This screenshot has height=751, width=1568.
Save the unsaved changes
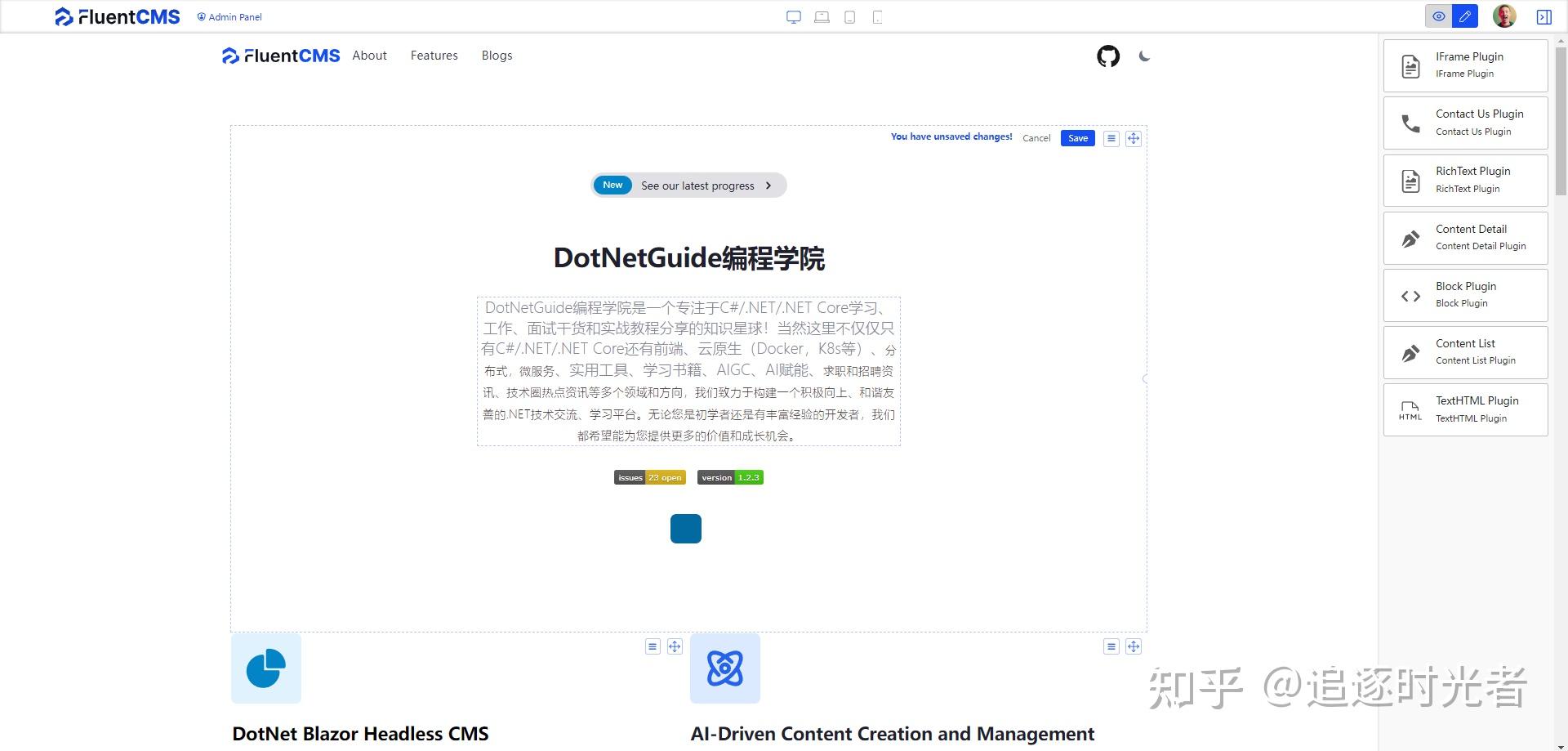tap(1077, 137)
